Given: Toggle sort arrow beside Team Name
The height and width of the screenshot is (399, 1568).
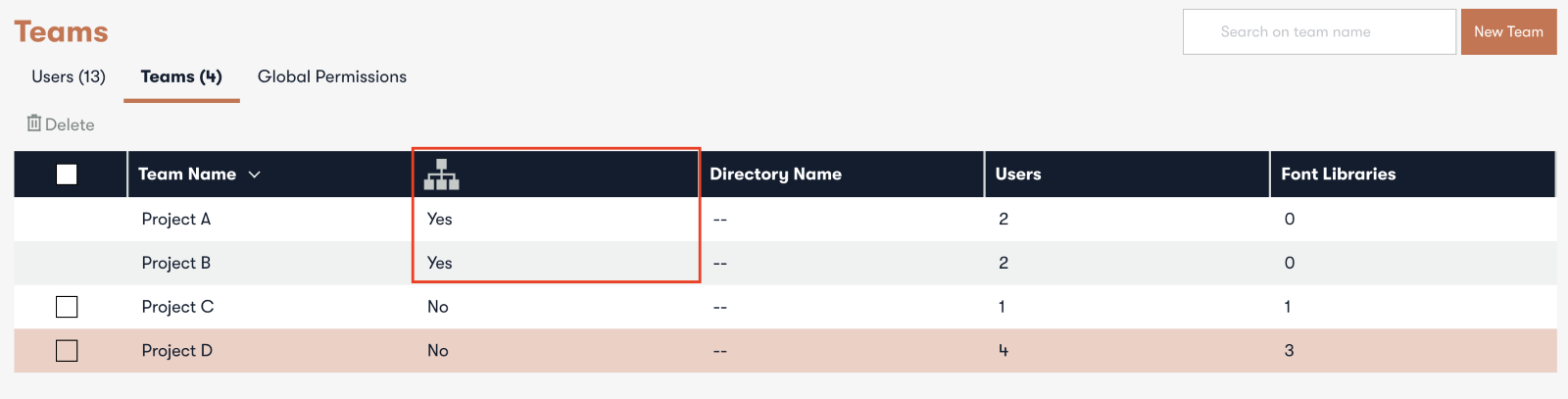Looking at the screenshot, I should coord(255,175).
